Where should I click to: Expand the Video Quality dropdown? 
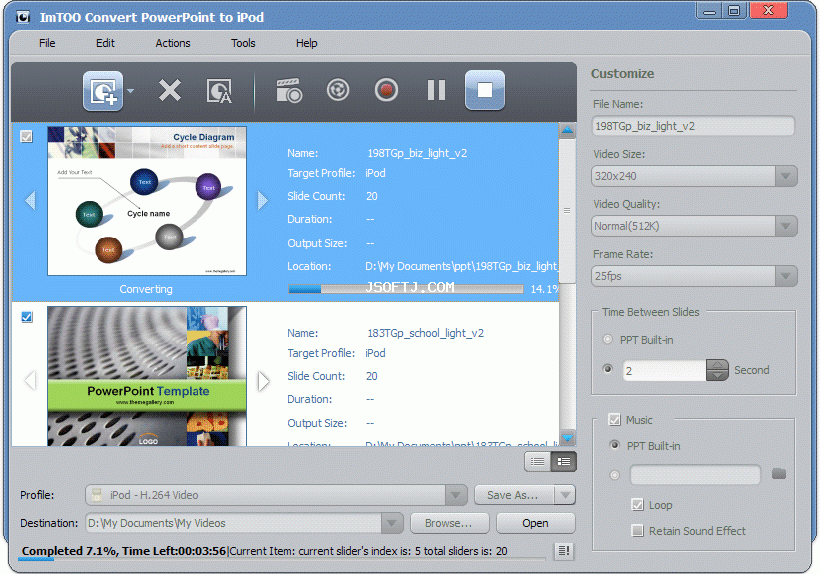click(785, 226)
